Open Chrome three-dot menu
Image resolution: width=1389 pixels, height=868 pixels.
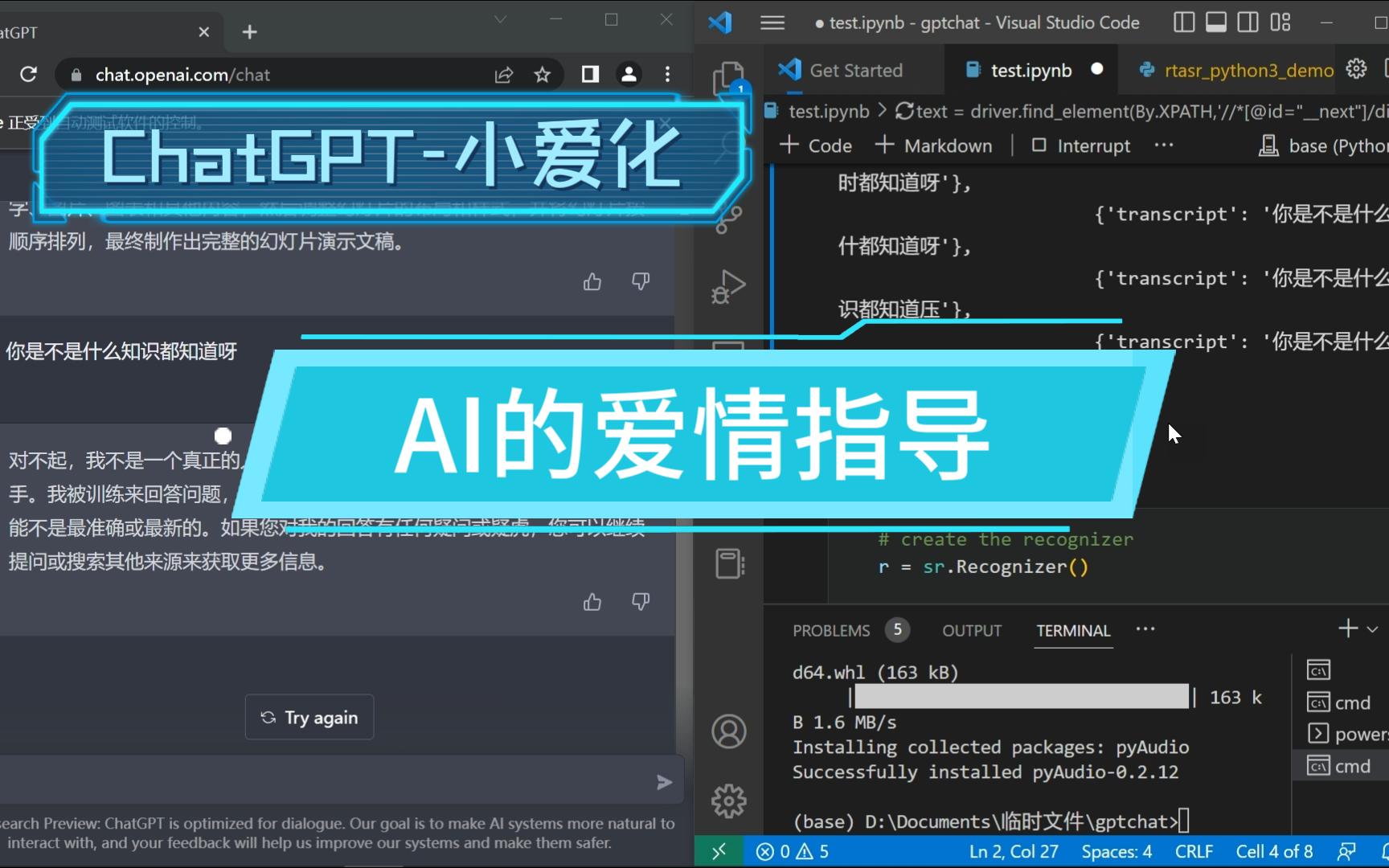pyautogui.click(x=667, y=74)
